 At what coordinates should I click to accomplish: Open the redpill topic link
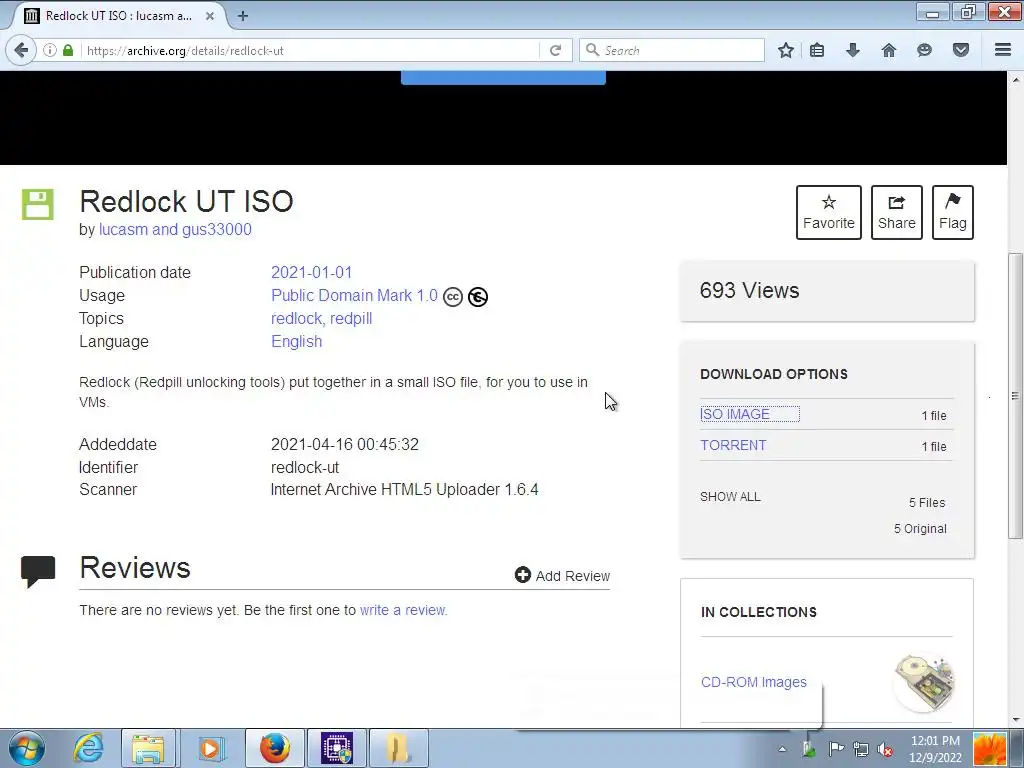351,319
